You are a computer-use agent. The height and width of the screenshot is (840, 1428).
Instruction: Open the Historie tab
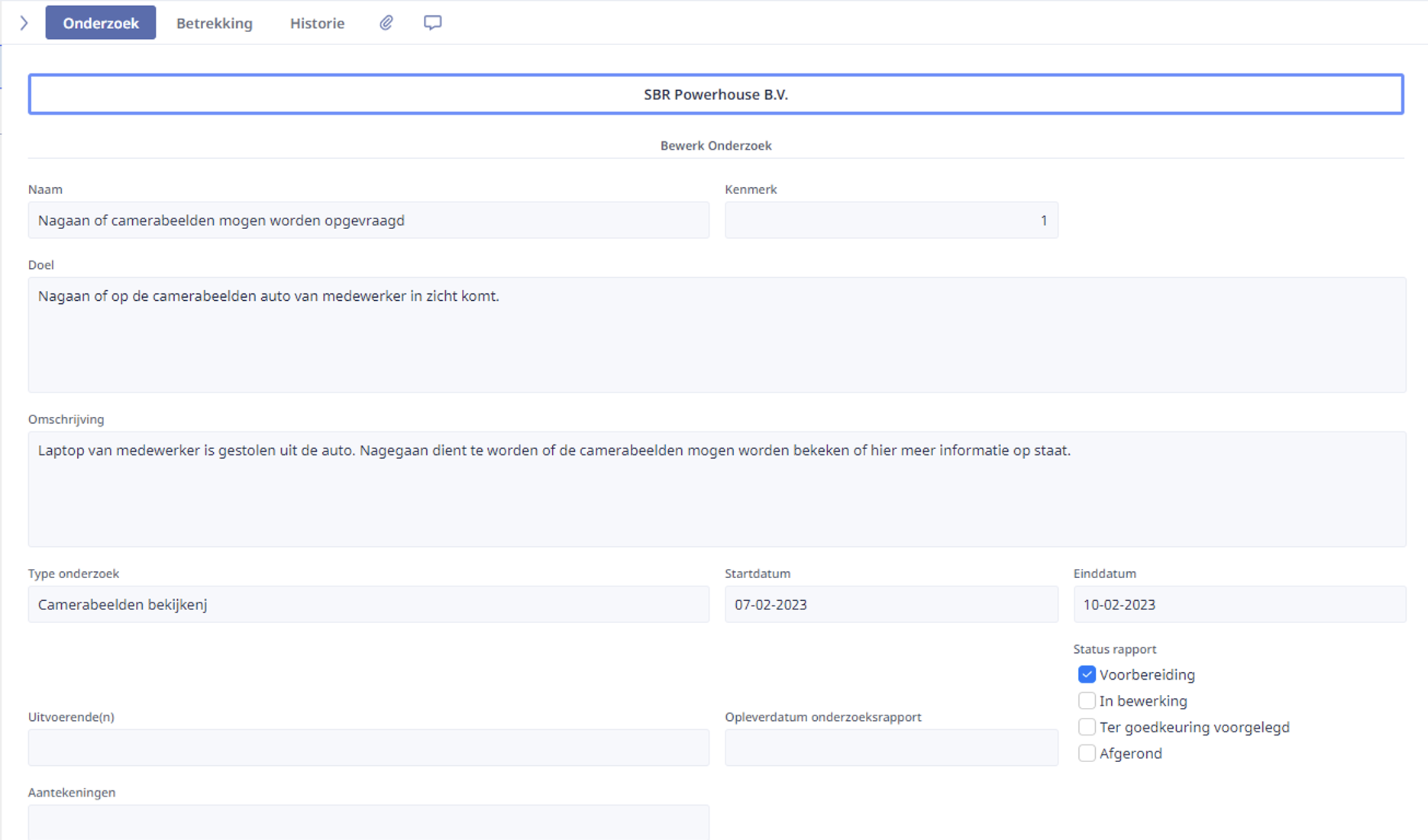(317, 23)
